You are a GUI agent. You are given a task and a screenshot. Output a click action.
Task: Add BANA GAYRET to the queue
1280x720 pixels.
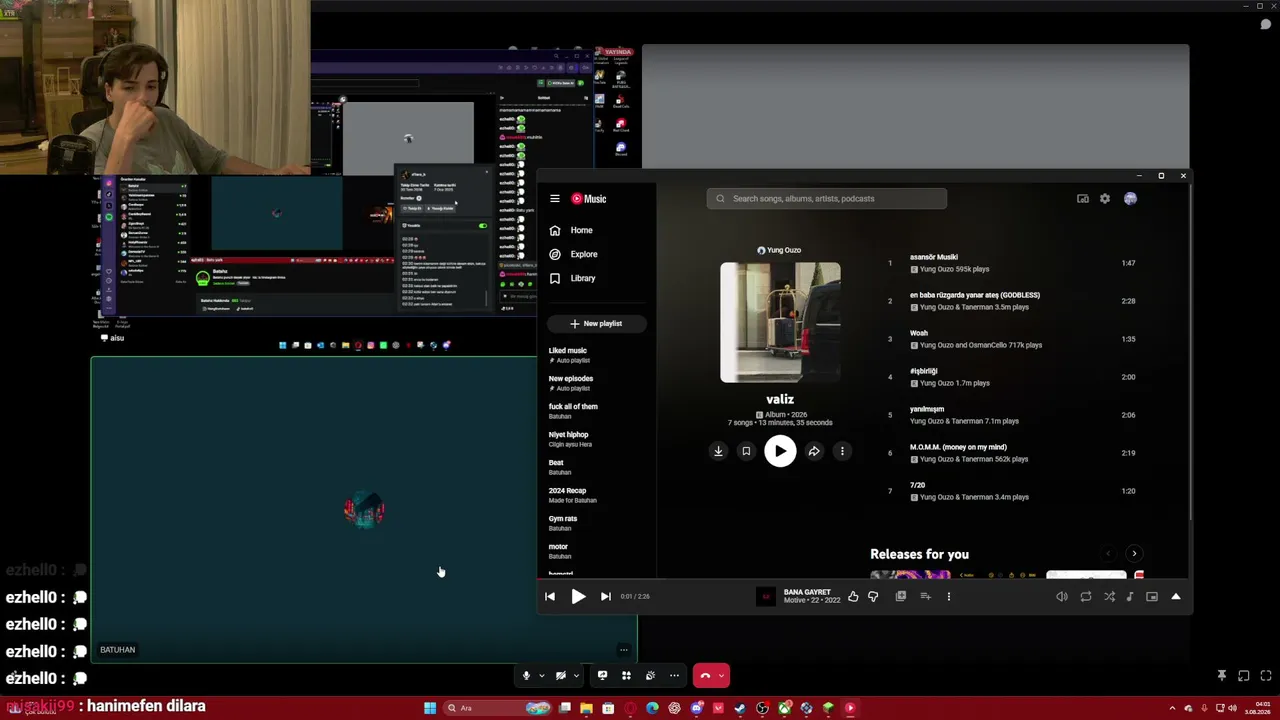[925, 596]
